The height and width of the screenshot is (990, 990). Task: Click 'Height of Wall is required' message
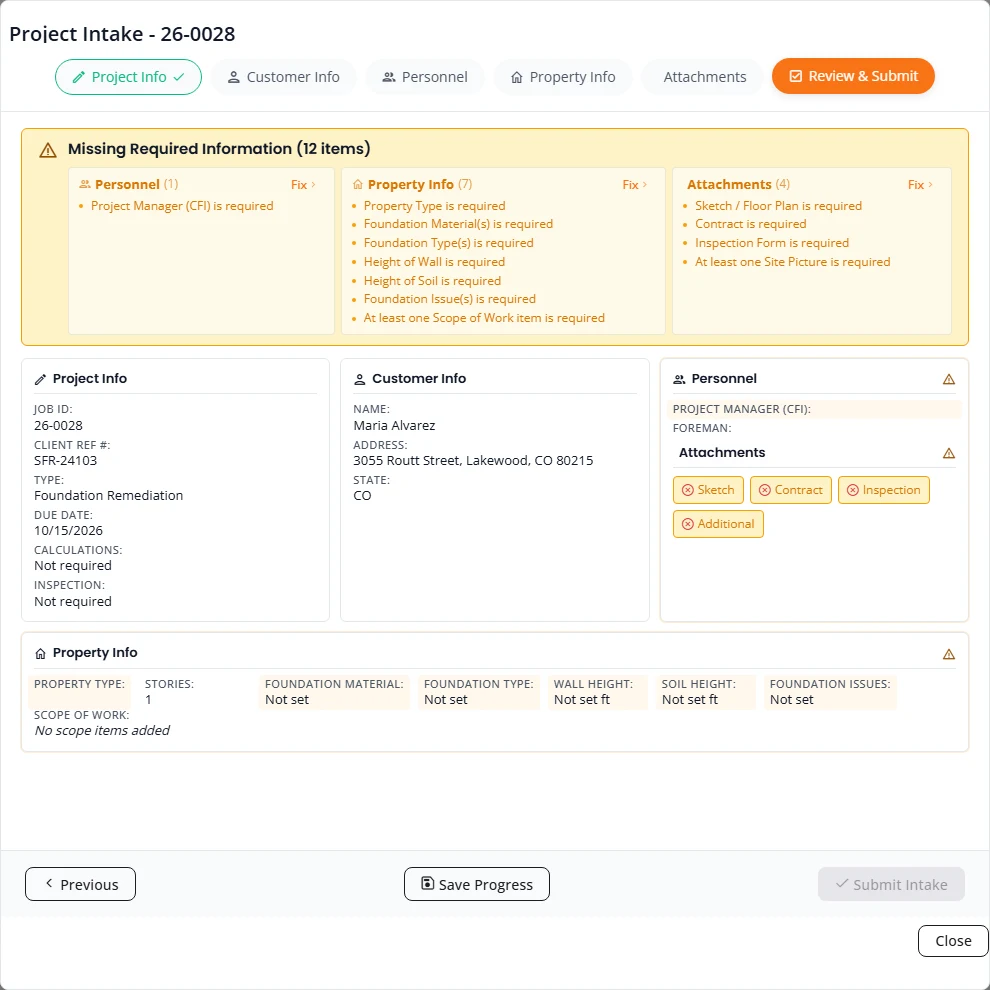[x=434, y=262]
